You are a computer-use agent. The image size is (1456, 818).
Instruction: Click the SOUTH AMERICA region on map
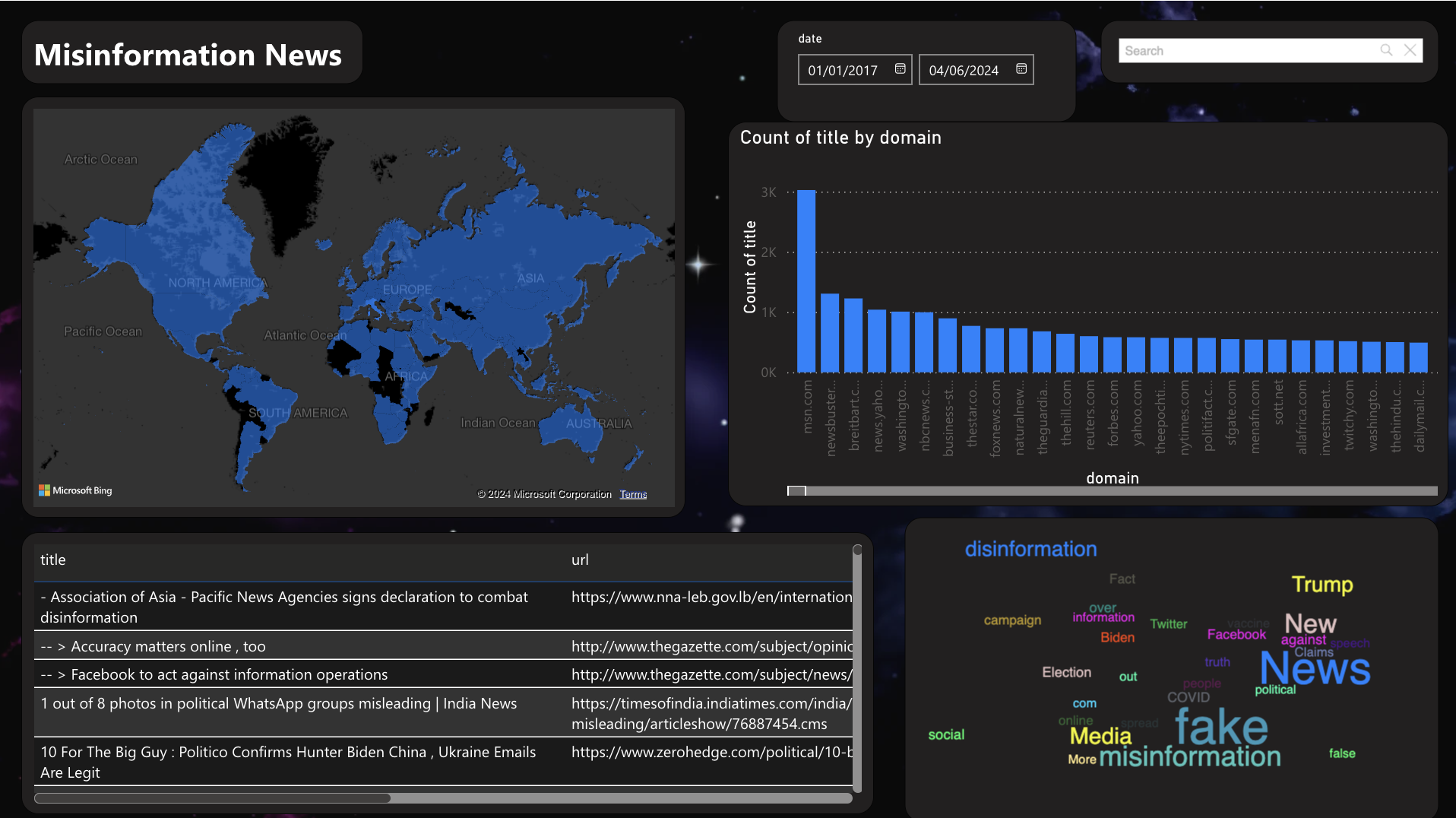298,413
